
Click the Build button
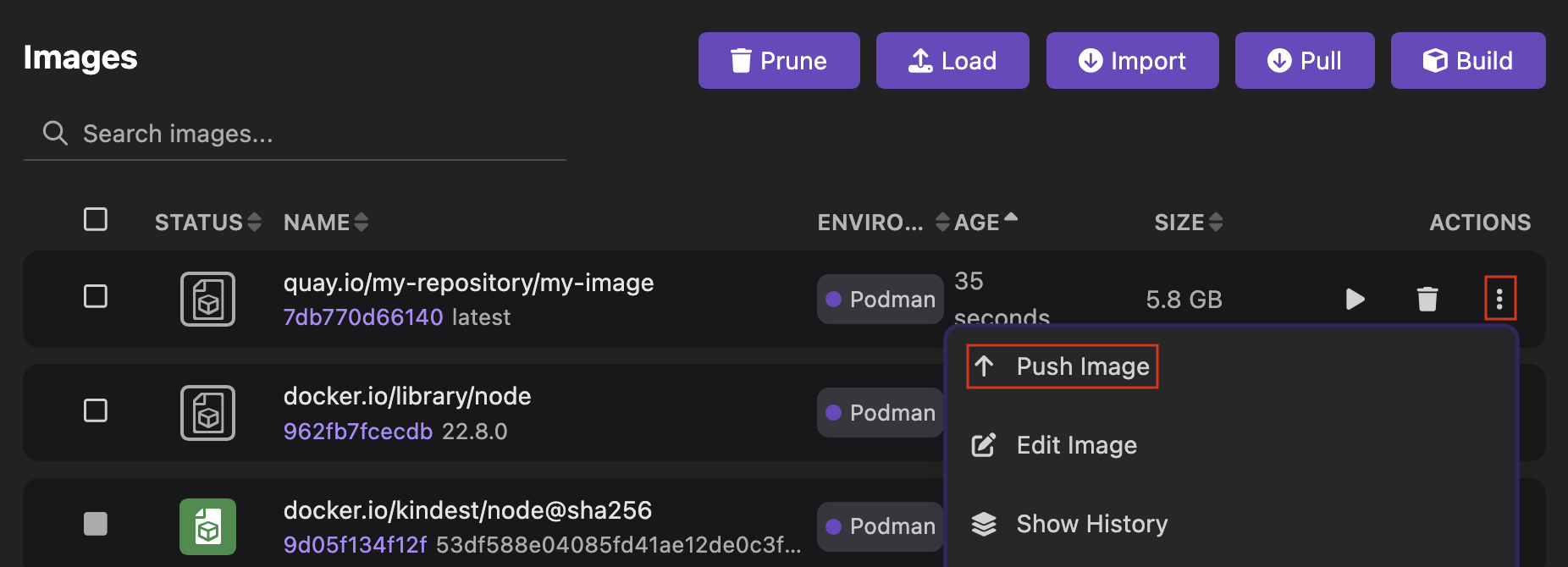click(x=1467, y=60)
